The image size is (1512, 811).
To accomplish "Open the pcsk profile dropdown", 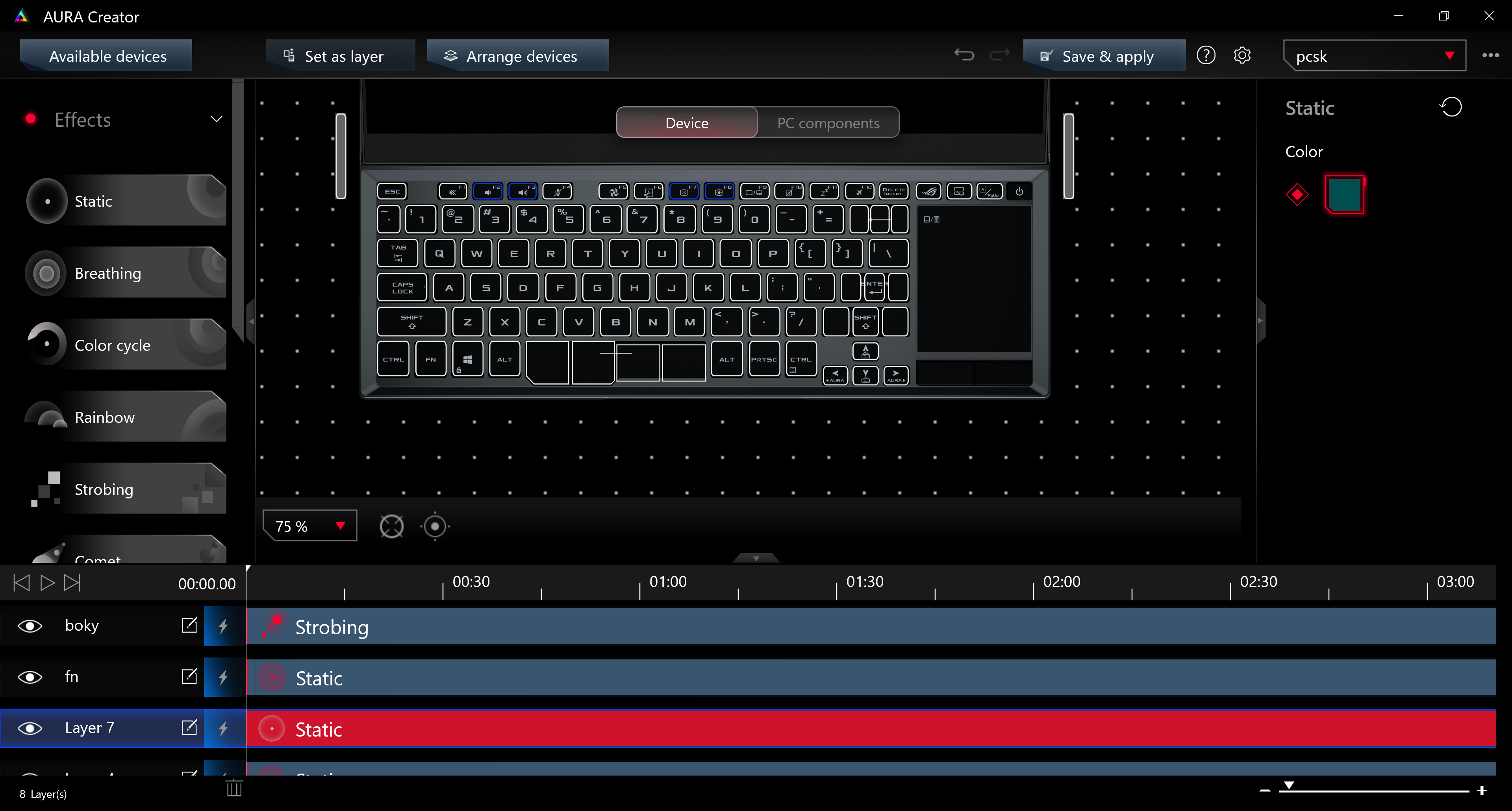I will click(1375, 56).
